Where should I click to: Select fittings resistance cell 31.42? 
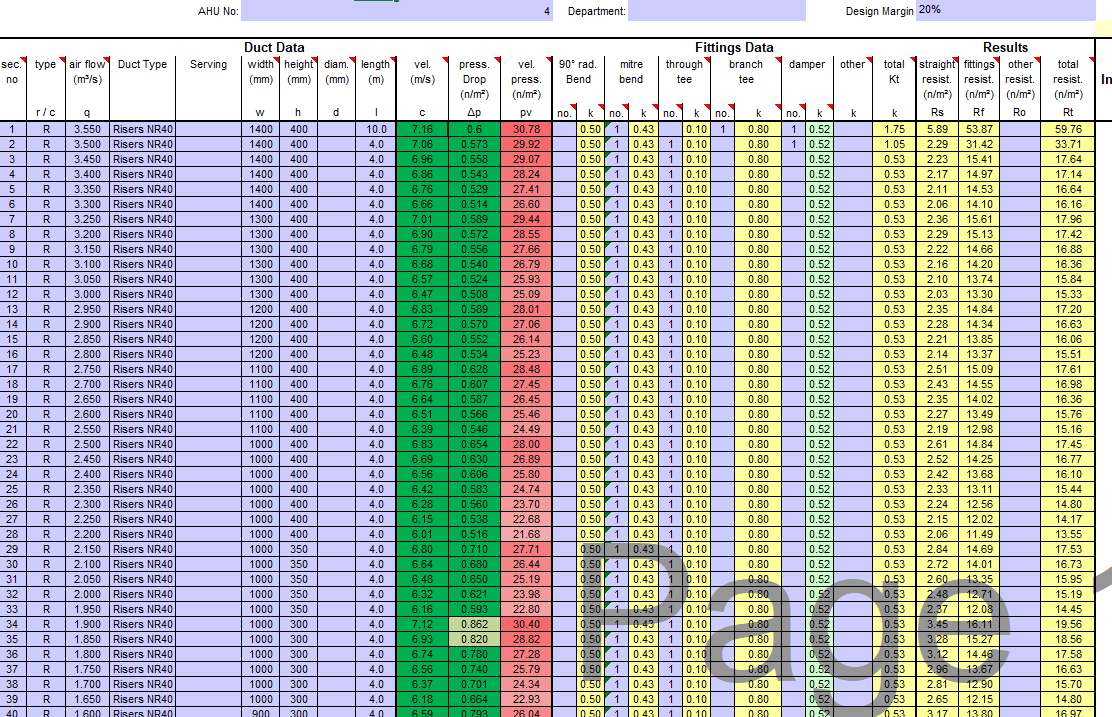point(979,144)
